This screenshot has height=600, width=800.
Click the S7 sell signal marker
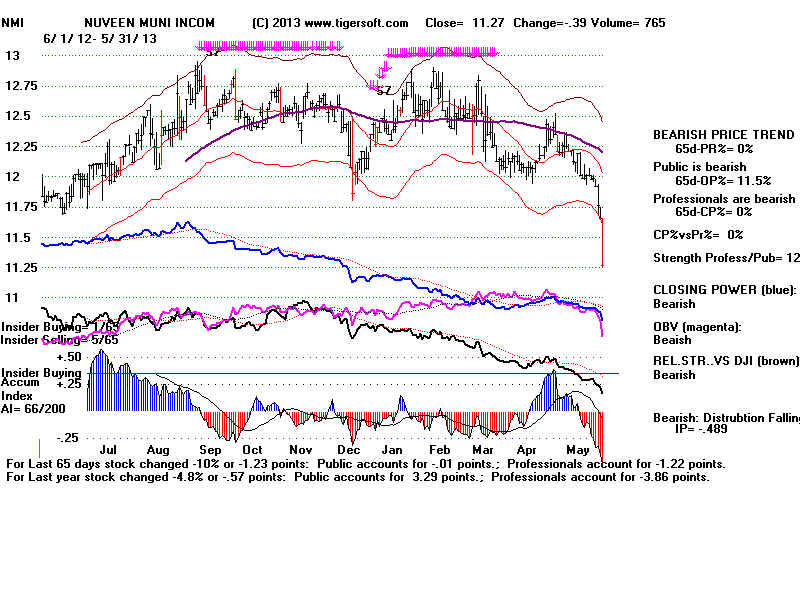pos(382,90)
